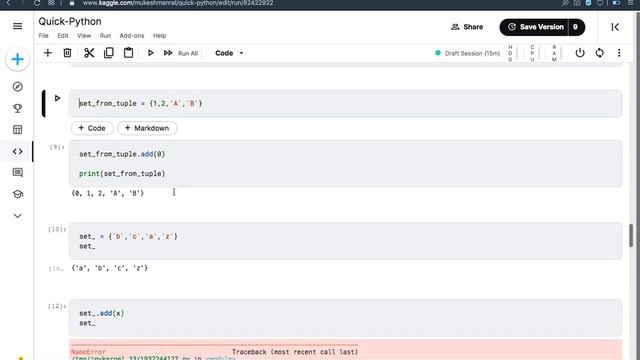Copy the cell with copy icon

point(109,53)
